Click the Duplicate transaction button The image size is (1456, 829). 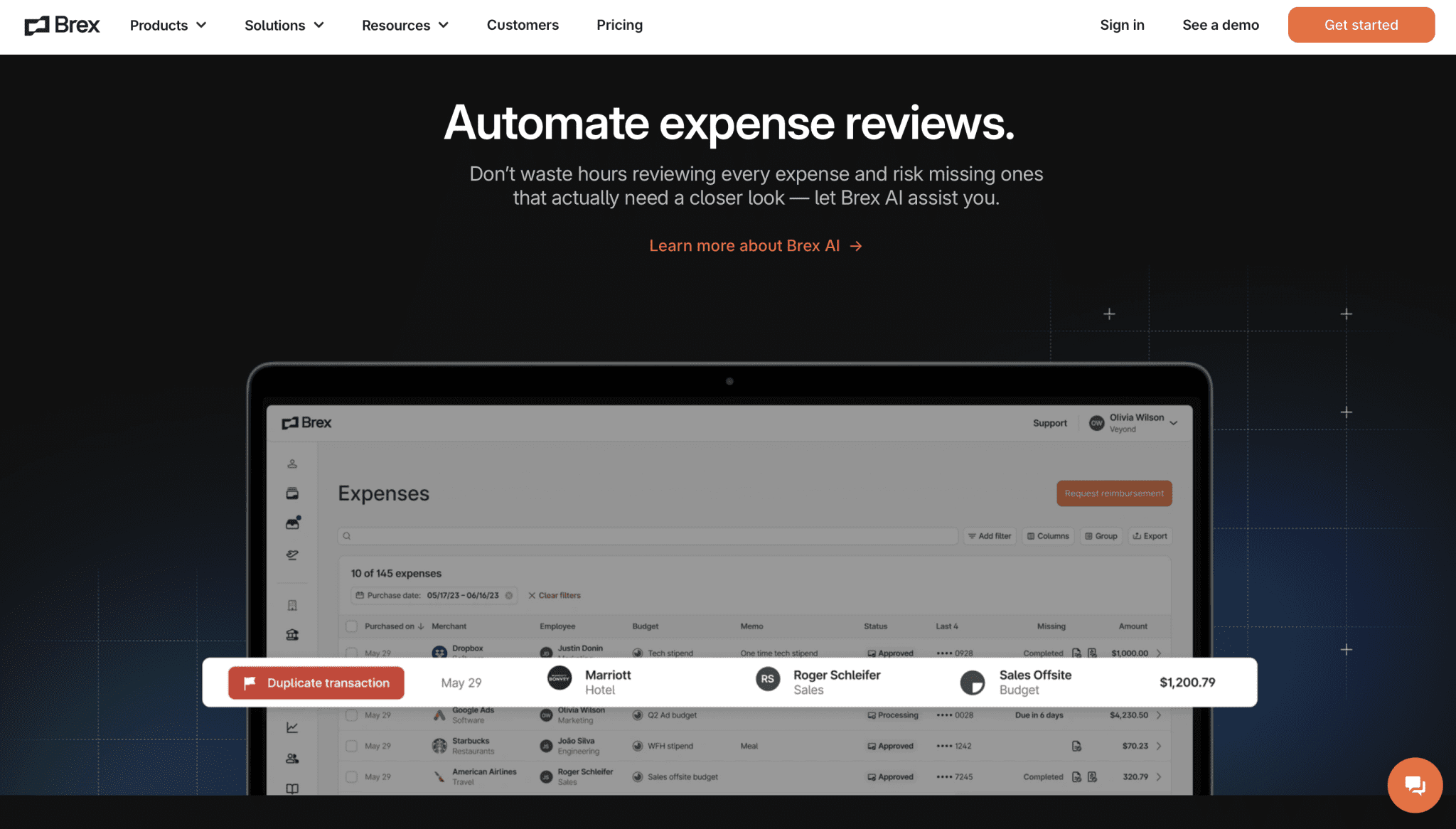point(316,683)
